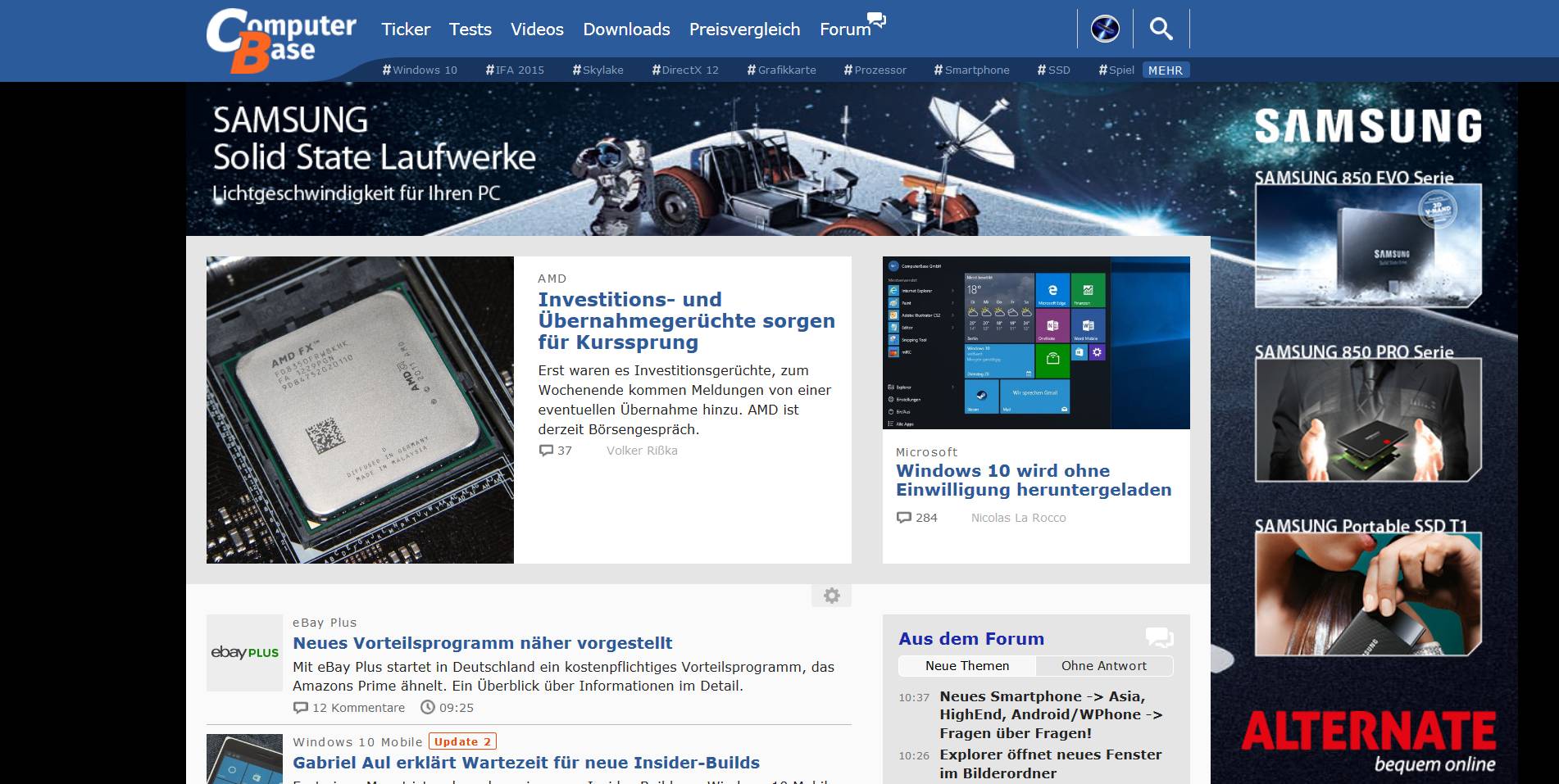This screenshot has height=784, width=1559.
Task: Open the Tests menu
Action: [x=470, y=29]
